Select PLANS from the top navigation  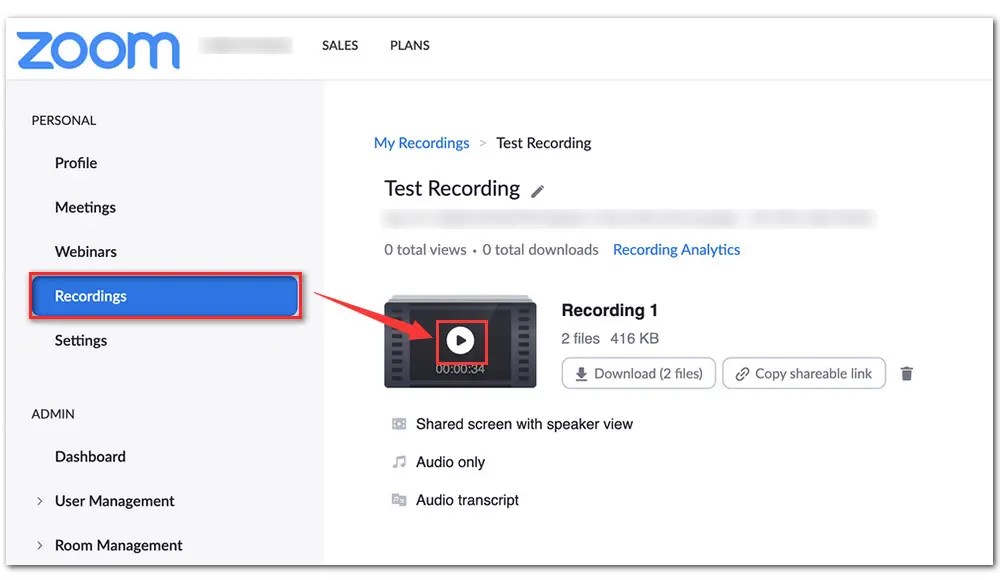point(409,45)
